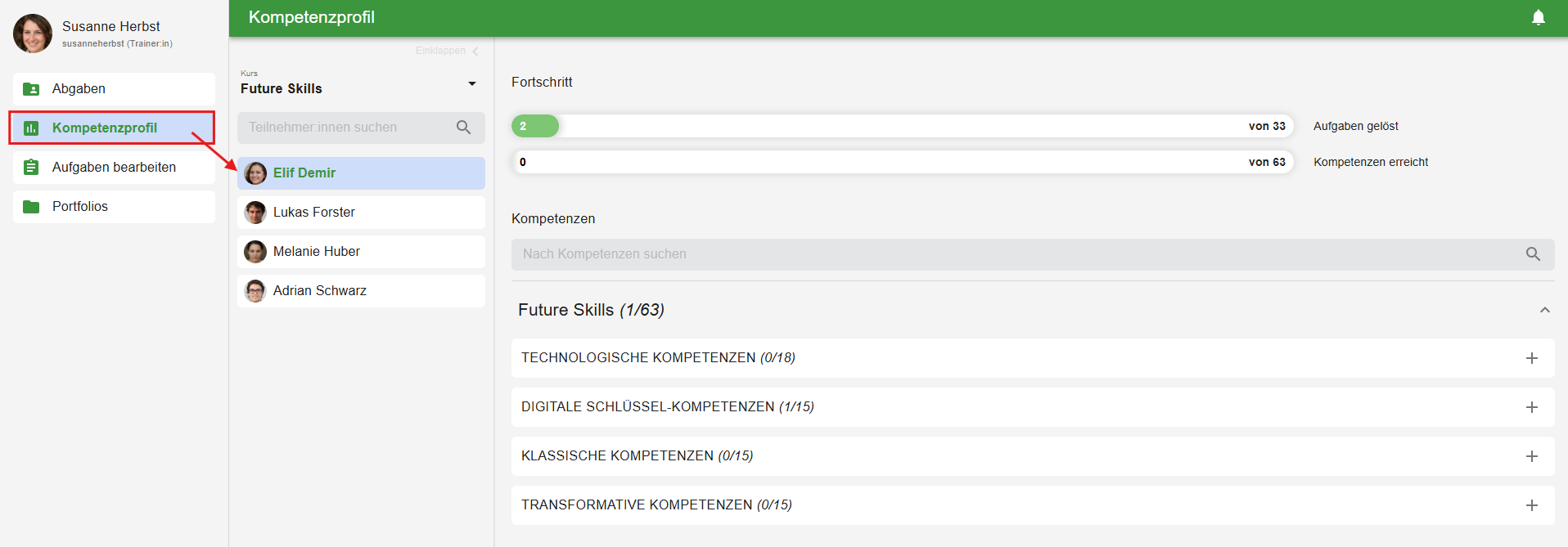Click the Abgaben folder icon
This screenshot has height=547, width=1568.
pos(31,89)
